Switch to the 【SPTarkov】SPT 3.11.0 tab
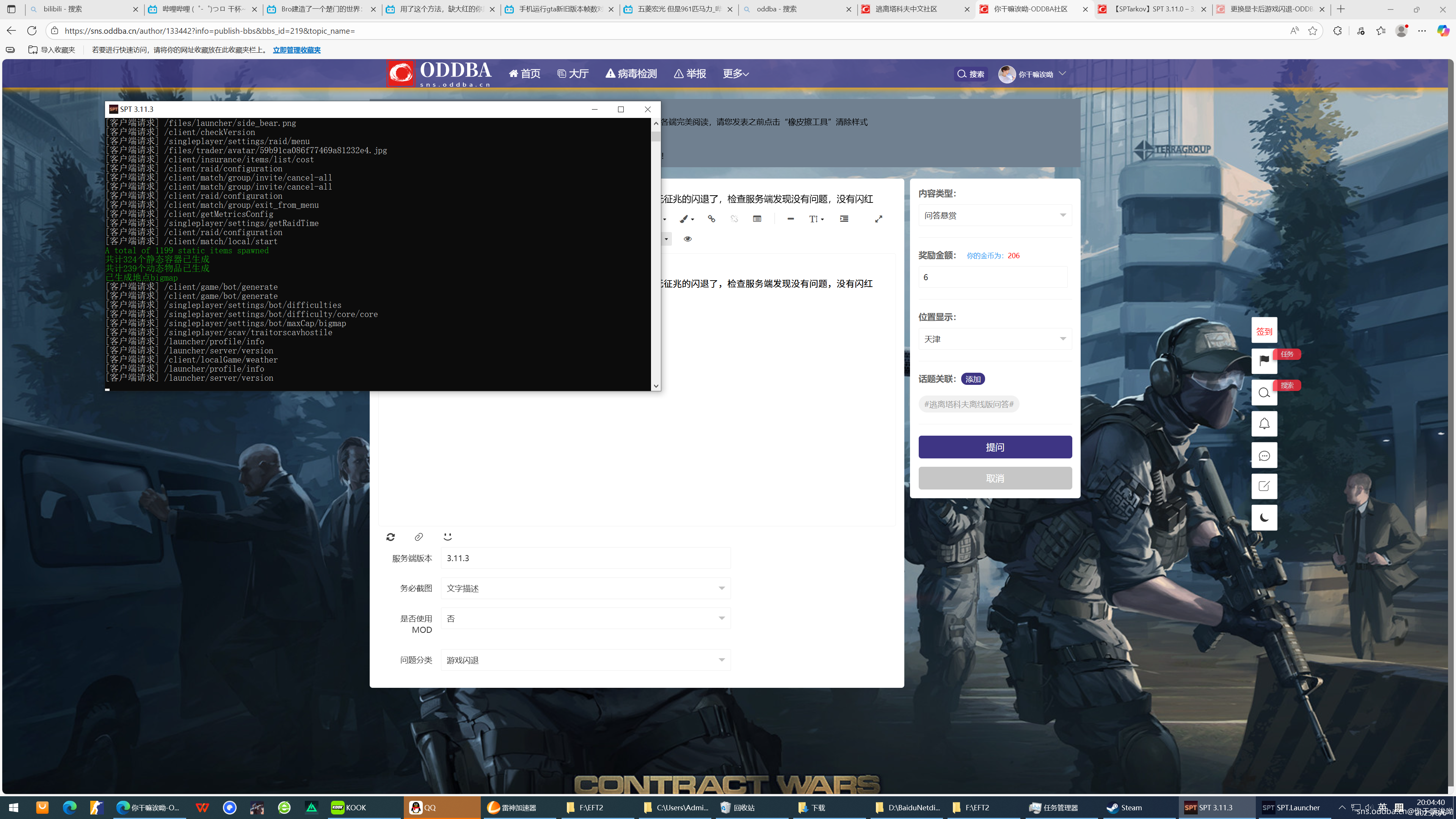Viewport: 1456px width, 819px height. point(1153,9)
